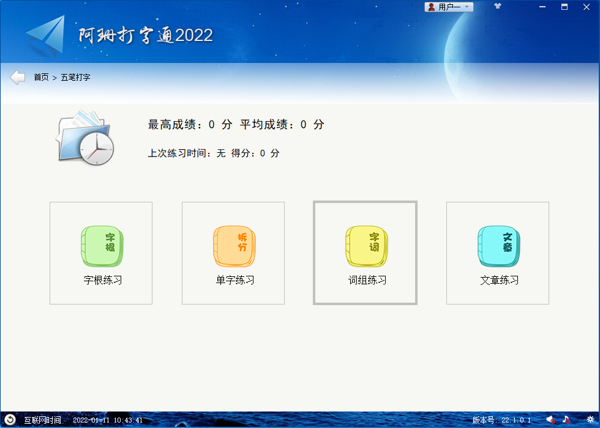The width and height of the screenshot is (600, 428).
Task: Click the 字根练习 text label
Action: pos(101,280)
